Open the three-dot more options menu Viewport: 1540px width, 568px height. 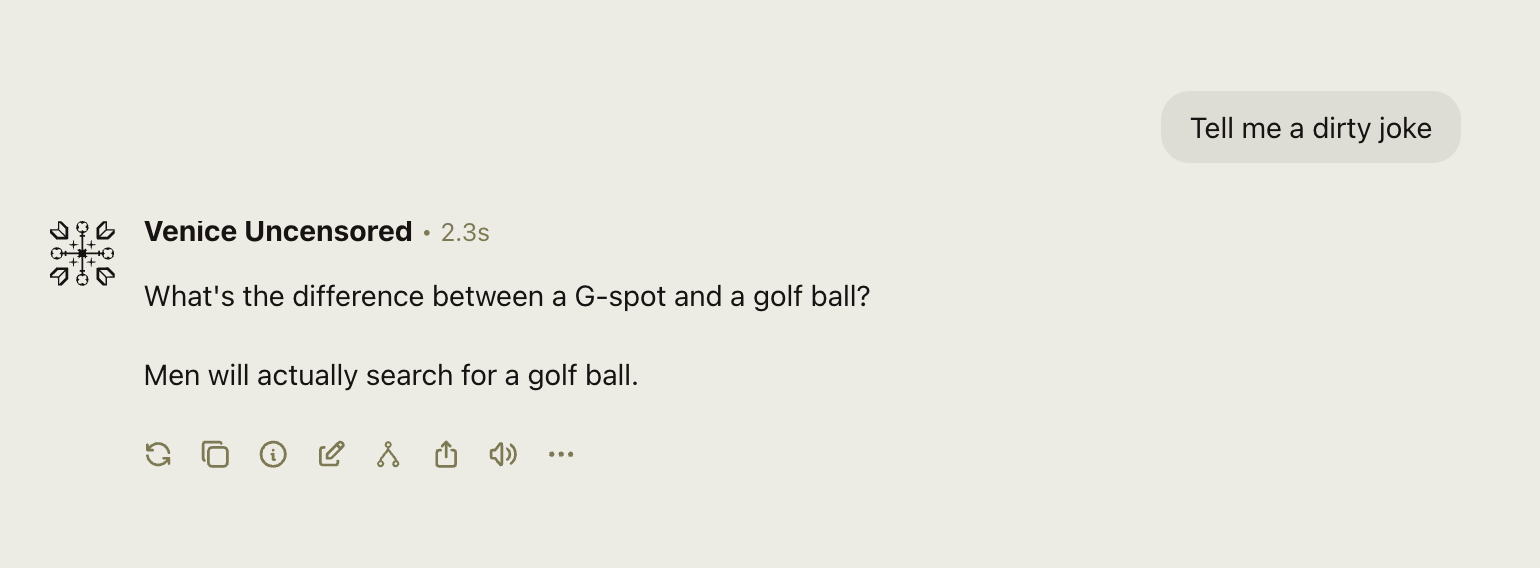coord(561,455)
